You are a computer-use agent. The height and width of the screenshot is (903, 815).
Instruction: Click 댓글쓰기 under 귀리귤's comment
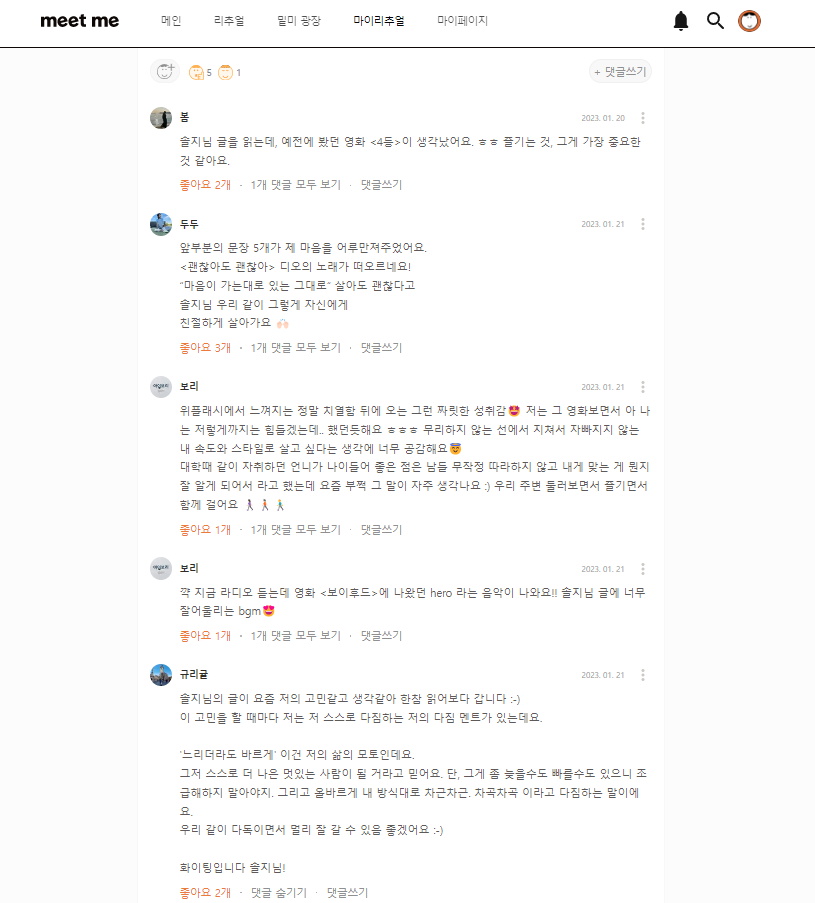(x=347, y=893)
